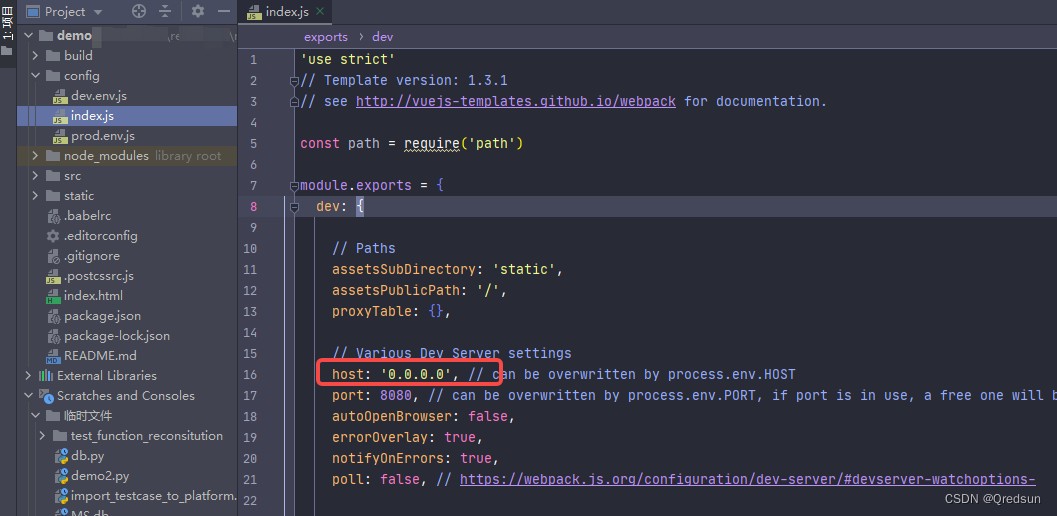Click the 'use strict' line
The height and width of the screenshot is (516, 1057).
tap(348, 59)
